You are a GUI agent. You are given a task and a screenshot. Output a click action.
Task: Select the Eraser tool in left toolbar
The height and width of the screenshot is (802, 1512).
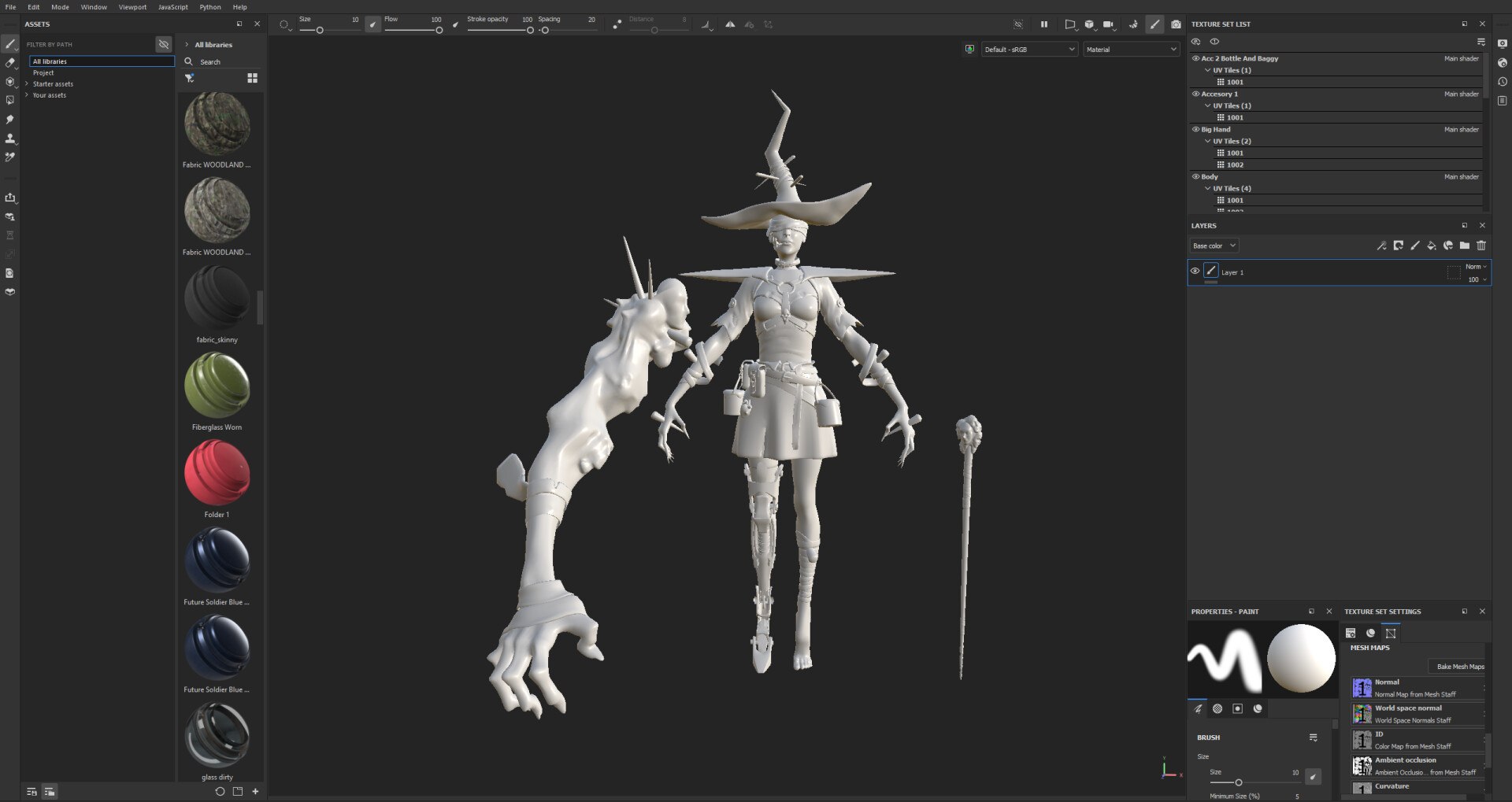10,63
